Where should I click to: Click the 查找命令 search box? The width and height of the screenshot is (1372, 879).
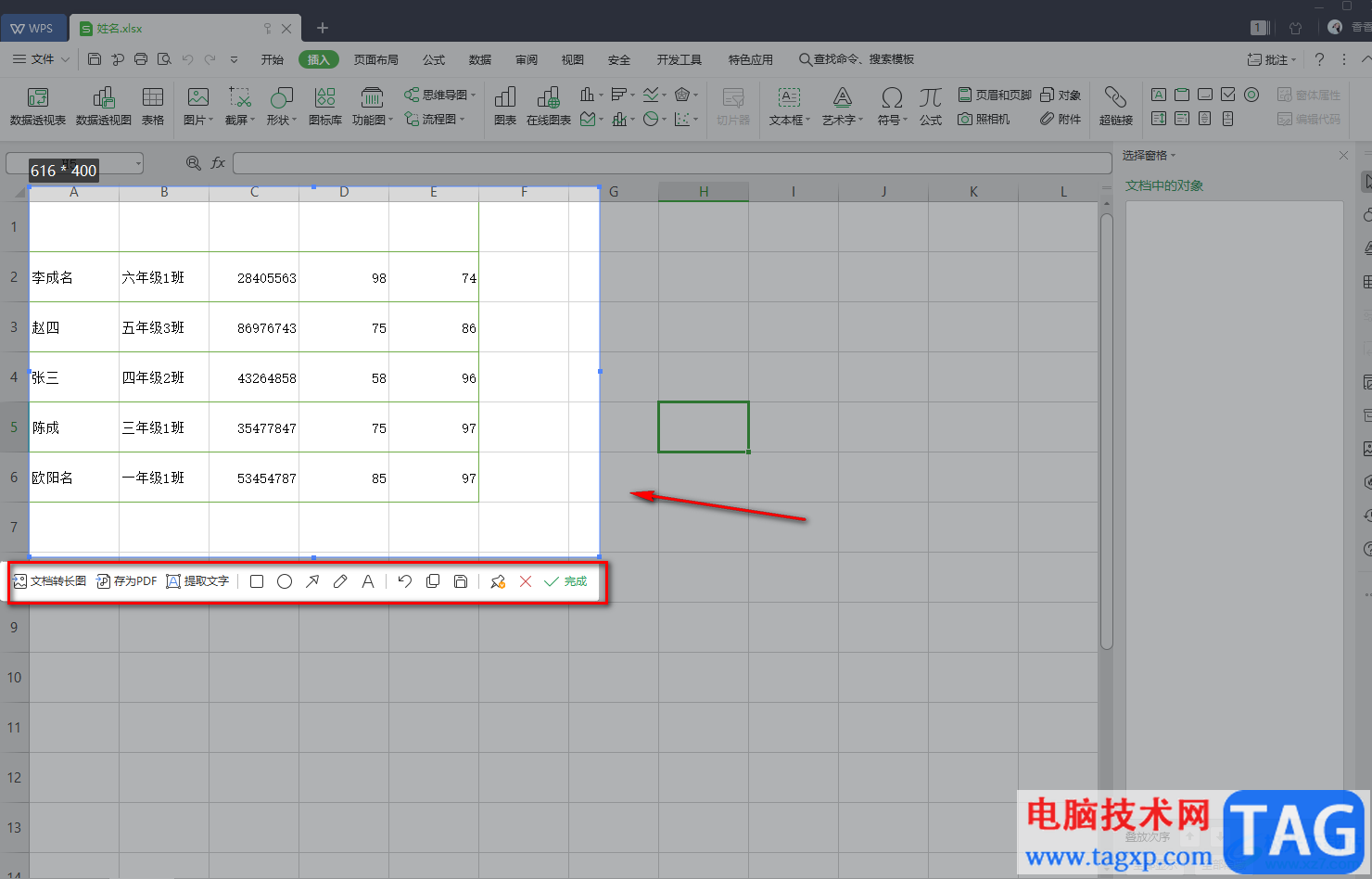point(857,59)
